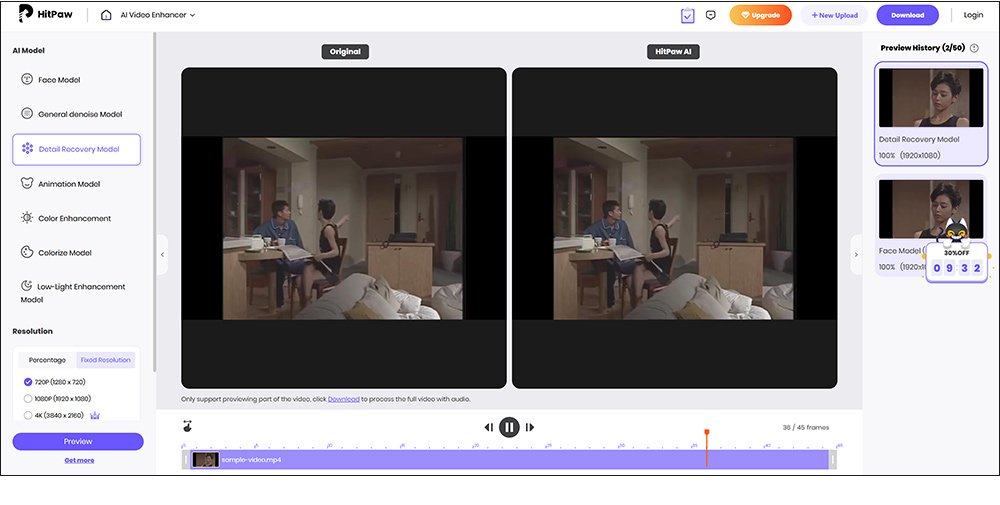Select the Low-Light Enhancement Model
The height and width of the screenshot is (505, 1000).
tap(77, 292)
